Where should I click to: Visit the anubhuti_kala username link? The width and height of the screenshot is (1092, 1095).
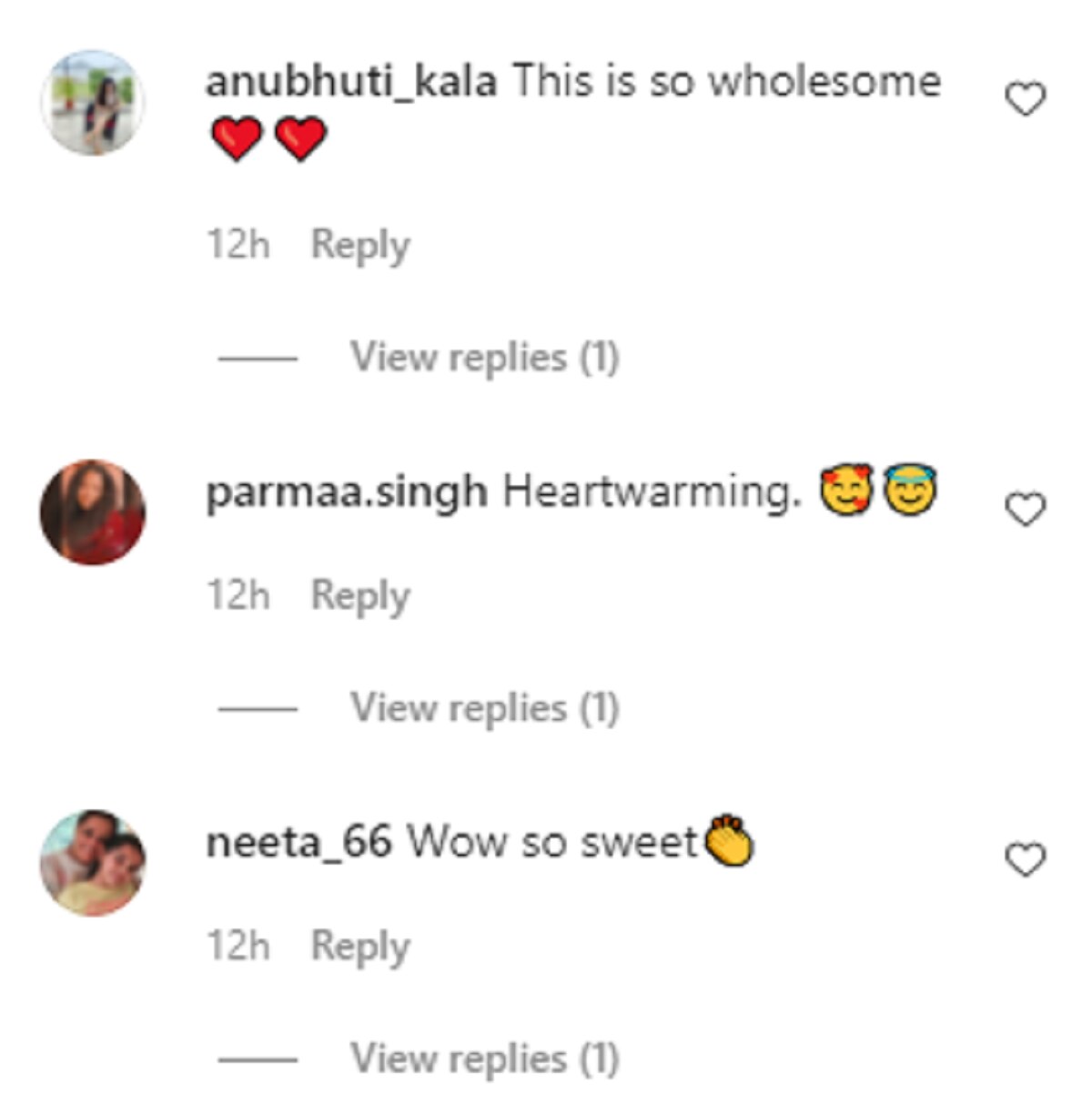coord(351,83)
